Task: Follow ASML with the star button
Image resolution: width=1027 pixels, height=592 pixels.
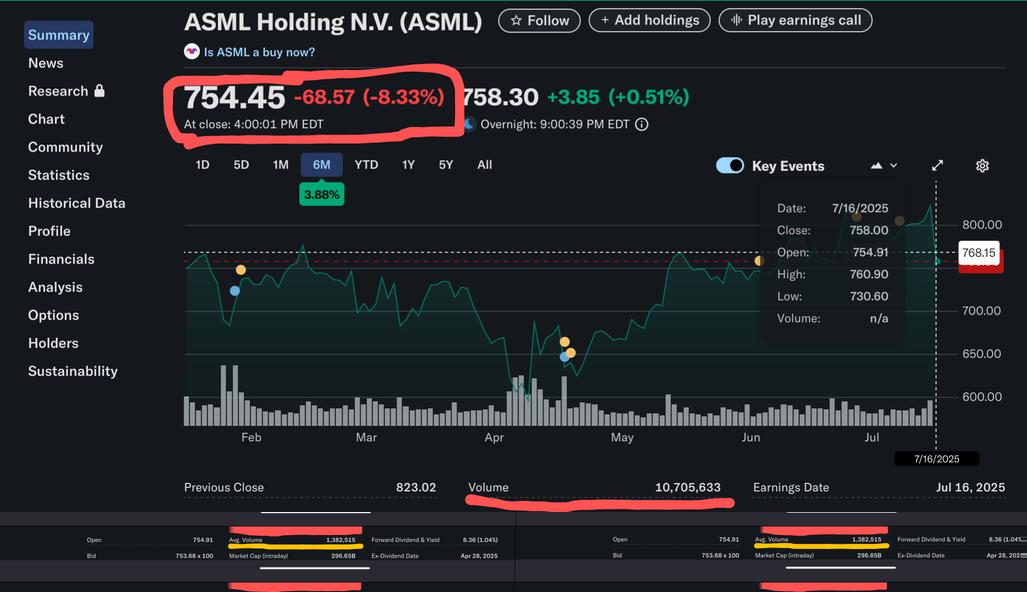Action: pos(539,20)
